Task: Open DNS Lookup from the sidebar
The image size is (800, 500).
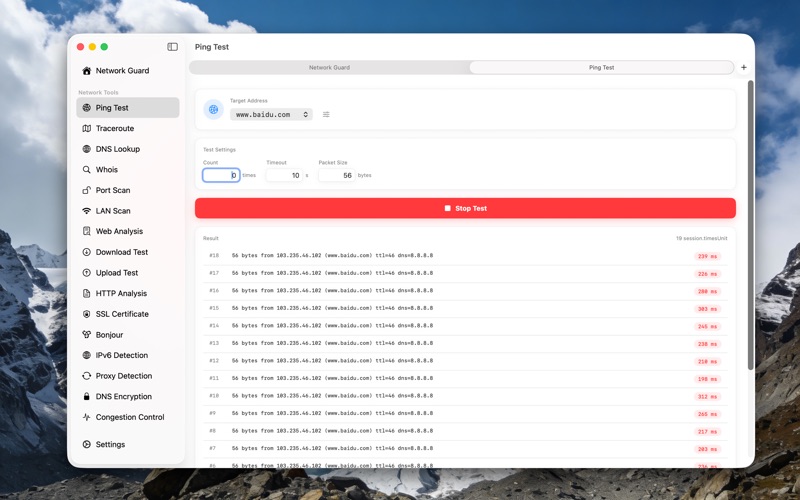Action: [128, 149]
